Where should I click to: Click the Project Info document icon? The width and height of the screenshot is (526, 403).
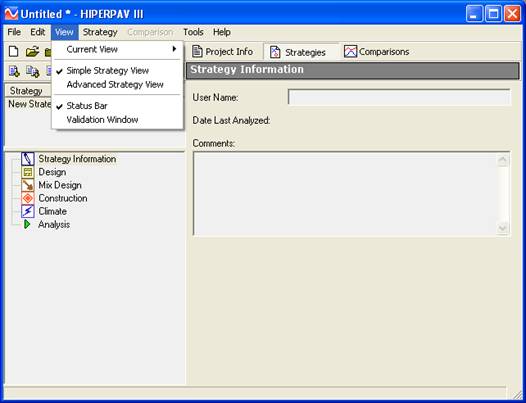(x=197, y=52)
